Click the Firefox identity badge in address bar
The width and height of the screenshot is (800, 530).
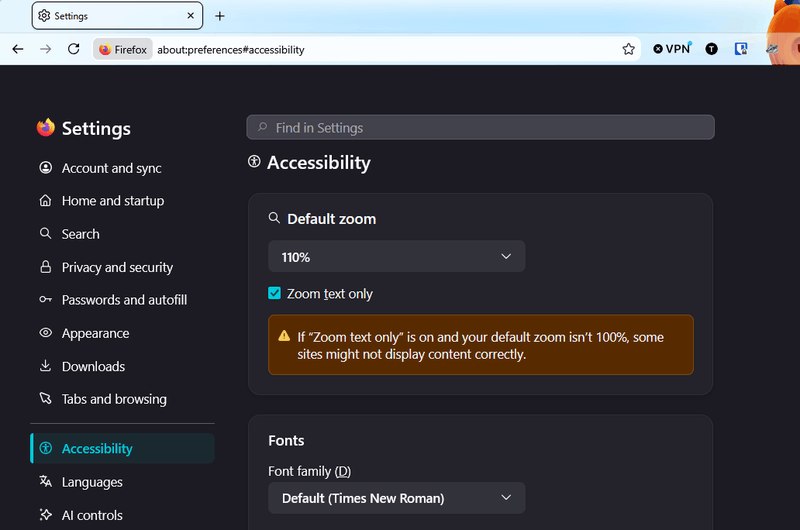(123, 49)
